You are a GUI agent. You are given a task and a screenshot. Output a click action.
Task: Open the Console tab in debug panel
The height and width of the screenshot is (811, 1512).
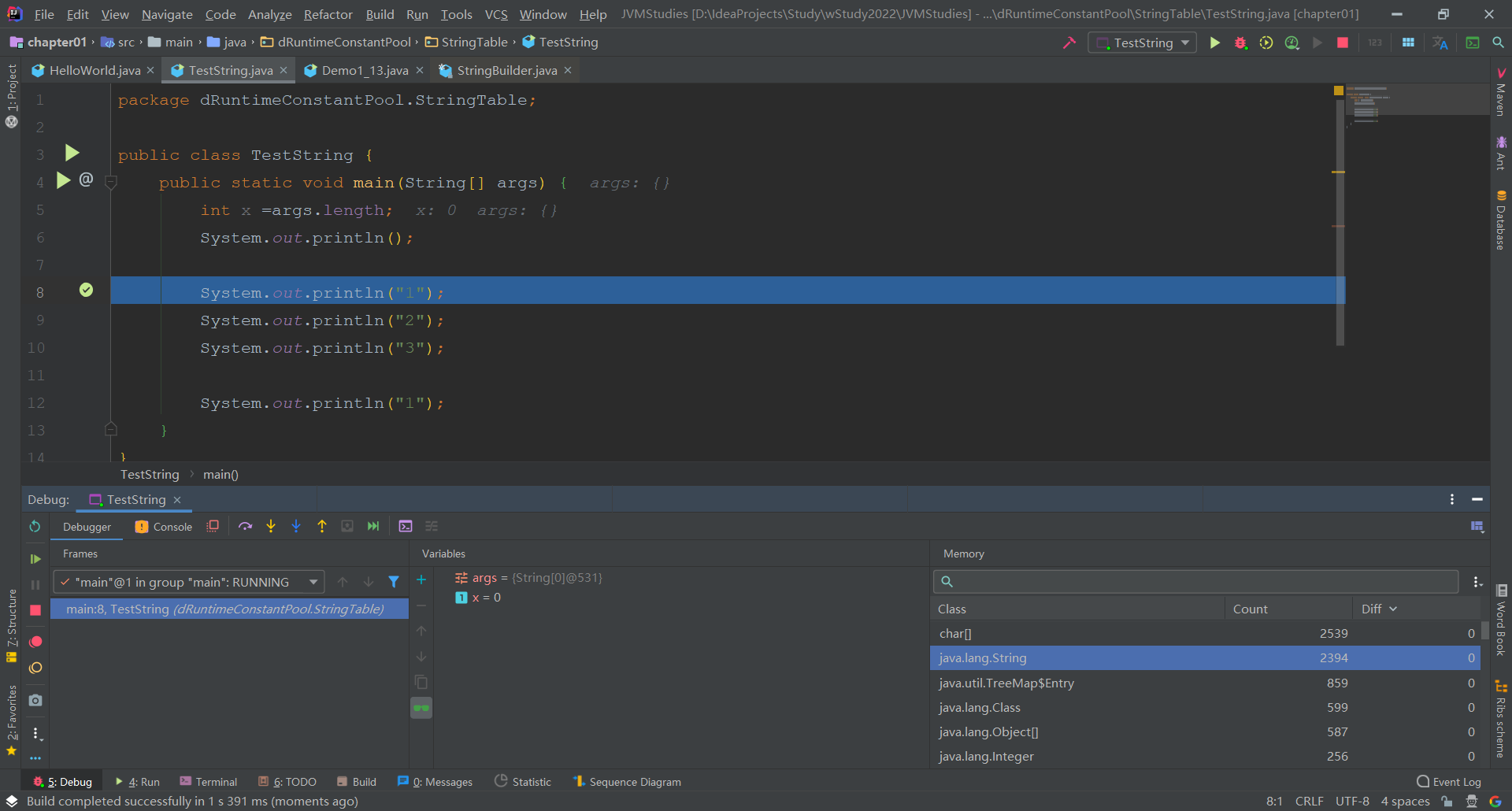164,527
